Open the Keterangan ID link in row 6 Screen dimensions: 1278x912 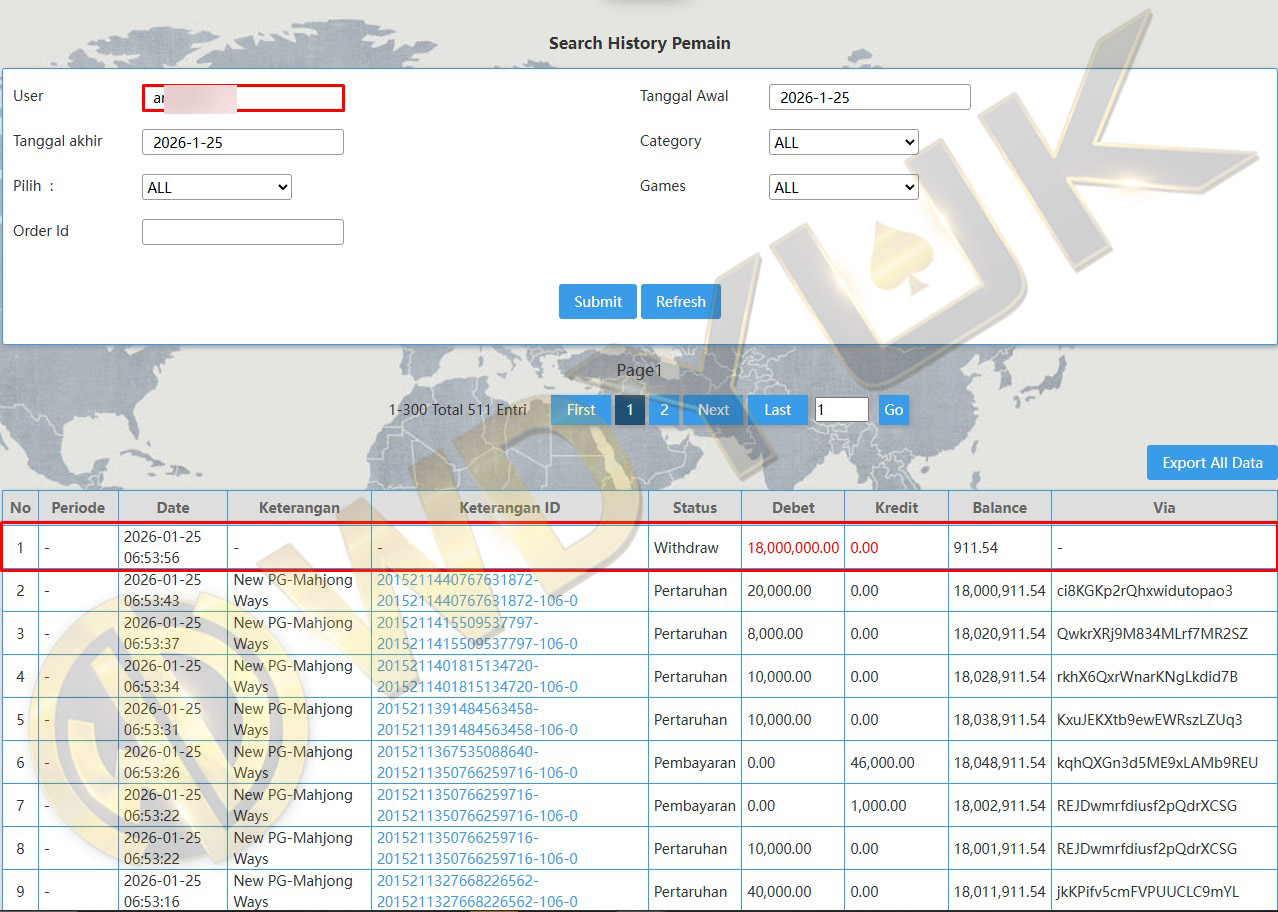coord(476,762)
